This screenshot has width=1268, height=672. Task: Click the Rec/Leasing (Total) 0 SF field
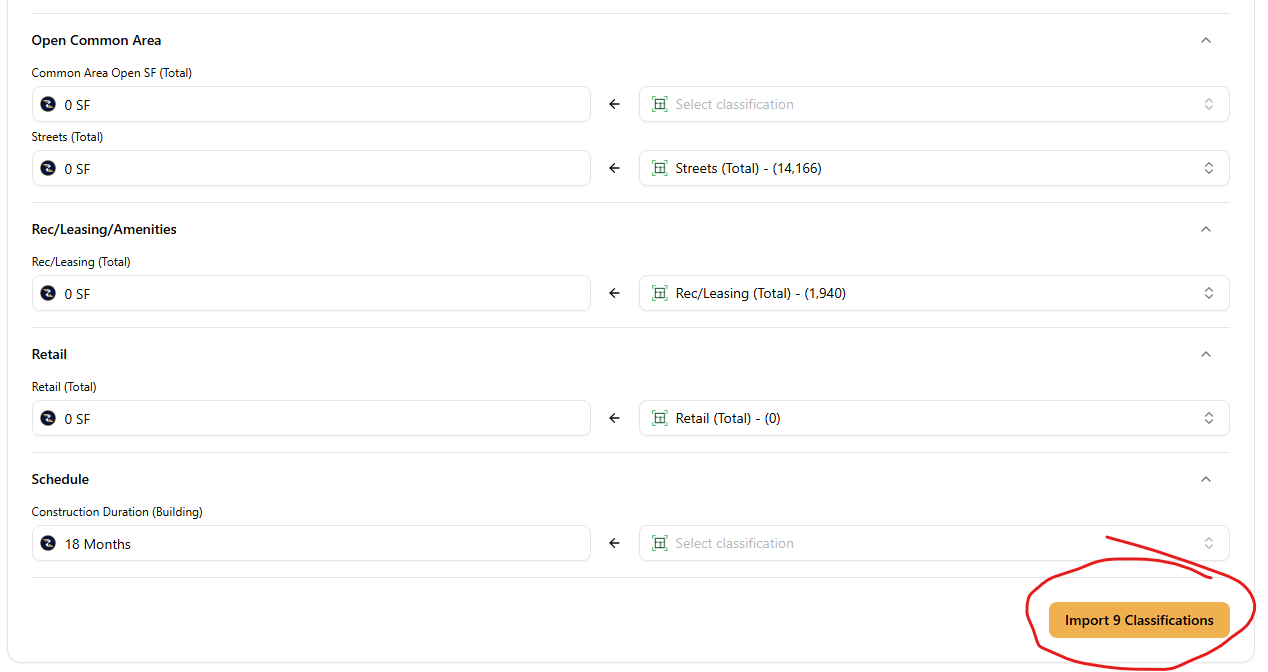(x=310, y=294)
